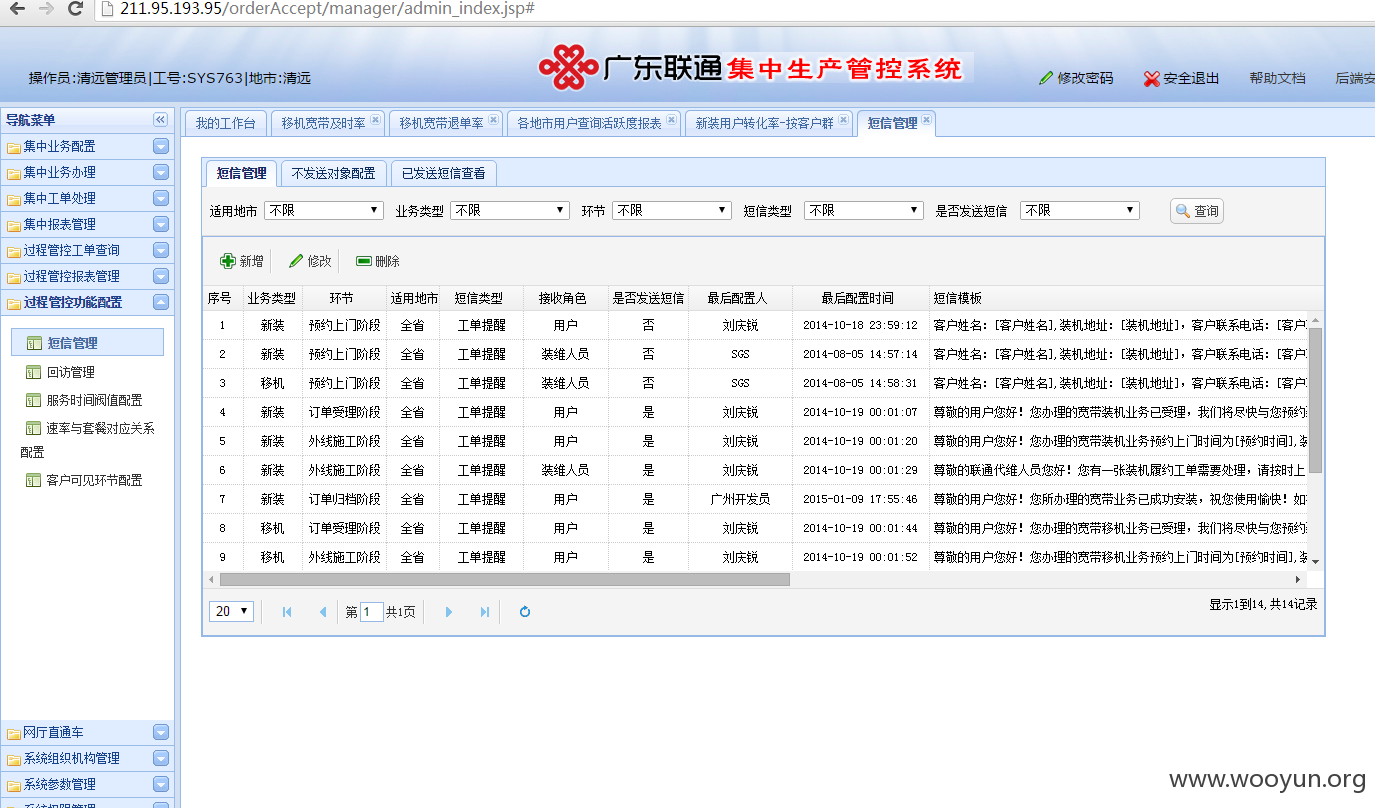Open the 不发送对象配置 sub-tab
This screenshot has height=808, width=1375.
point(333,173)
